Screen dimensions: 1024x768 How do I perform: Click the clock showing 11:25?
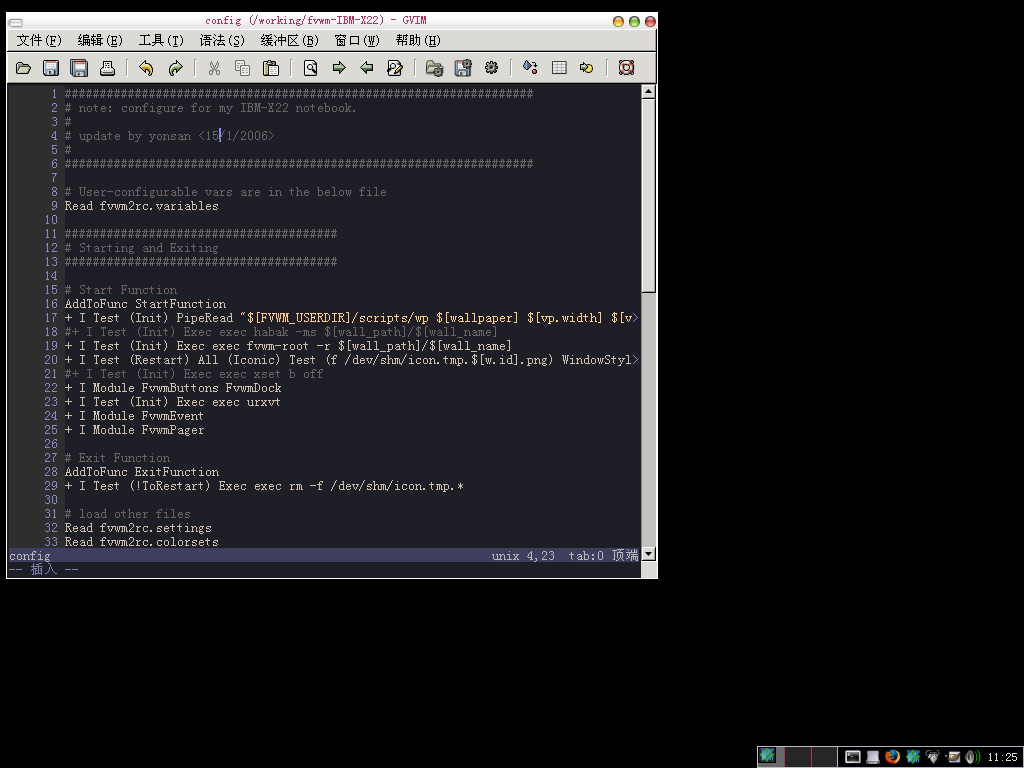[x=1002, y=758]
